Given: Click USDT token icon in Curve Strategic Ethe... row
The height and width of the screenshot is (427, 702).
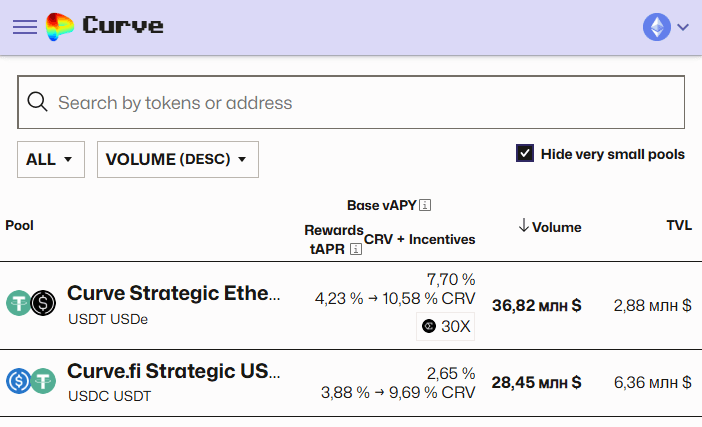Looking at the screenshot, I should pos(18,303).
